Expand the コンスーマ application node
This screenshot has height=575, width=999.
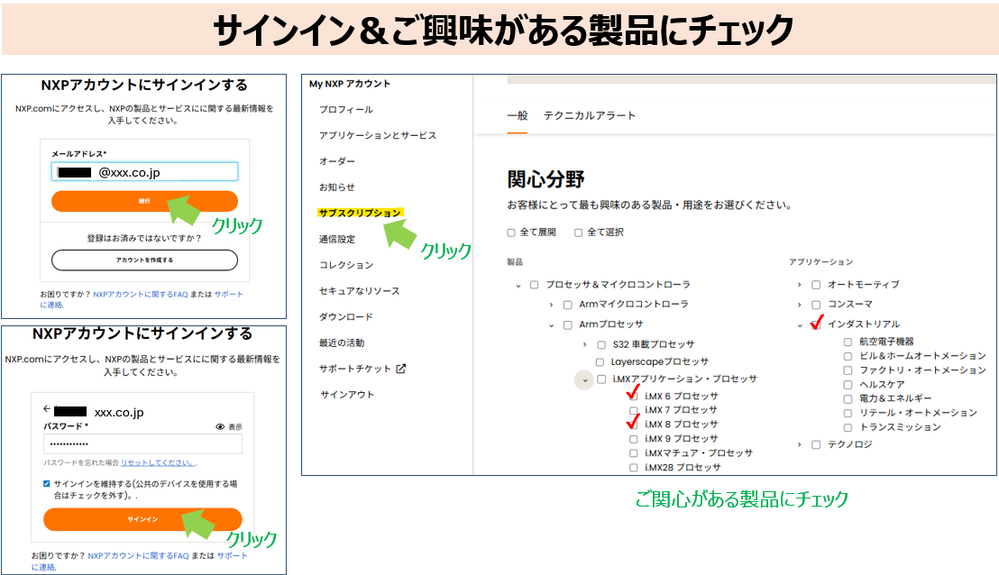coord(800,305)
